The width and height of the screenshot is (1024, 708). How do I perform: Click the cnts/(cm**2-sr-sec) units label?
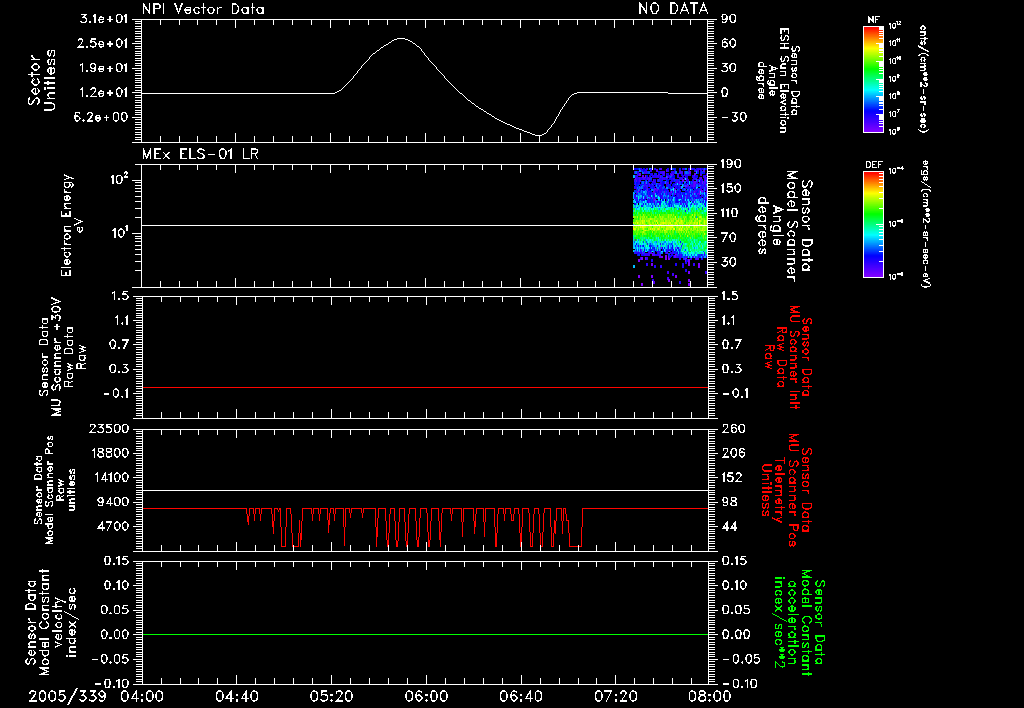coord(922,78)
